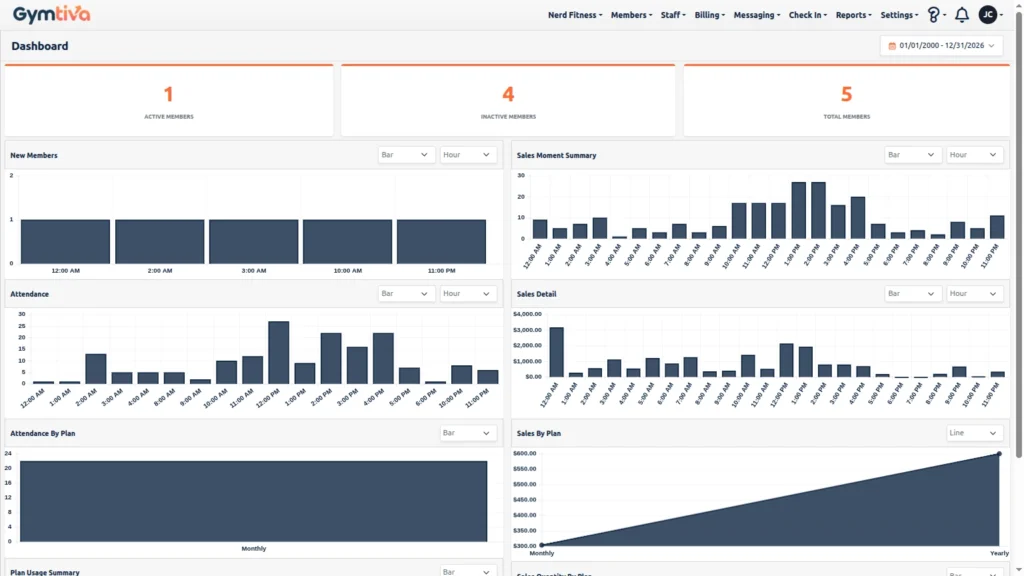The height and width of the screenshot is (576, 1024).
Task: Open the JC user avatar menu
Action: 987,14
